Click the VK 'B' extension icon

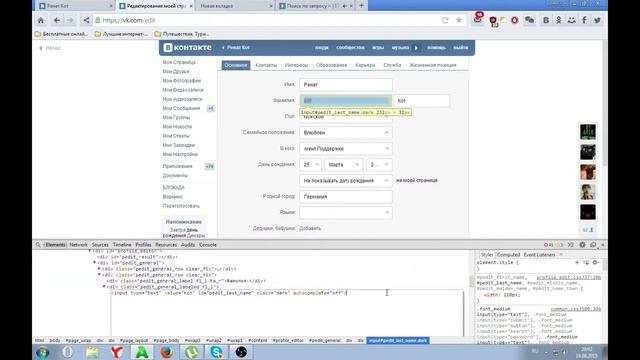click(x=546, y=20)
